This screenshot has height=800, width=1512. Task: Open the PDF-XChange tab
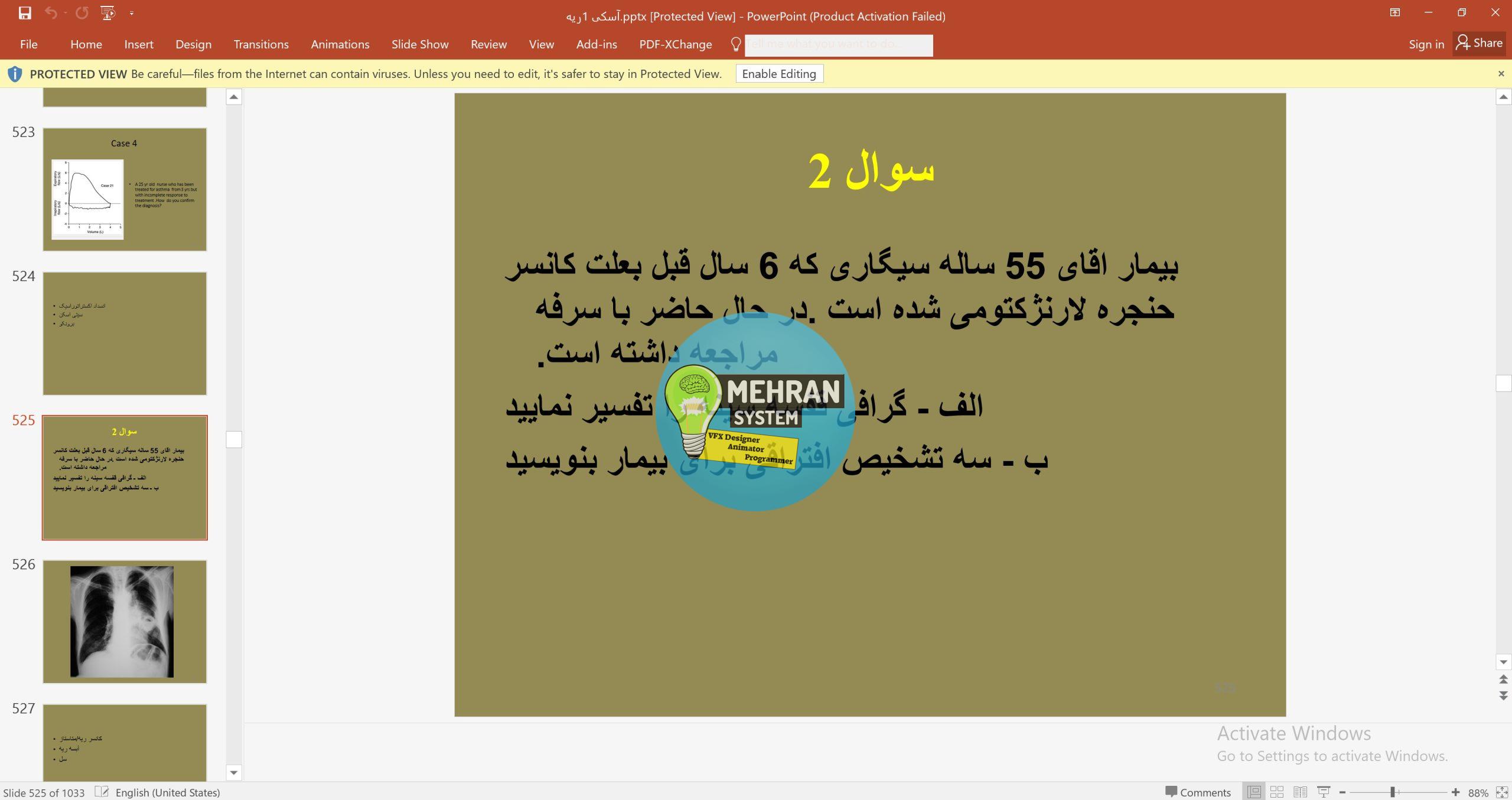(676, 44)
